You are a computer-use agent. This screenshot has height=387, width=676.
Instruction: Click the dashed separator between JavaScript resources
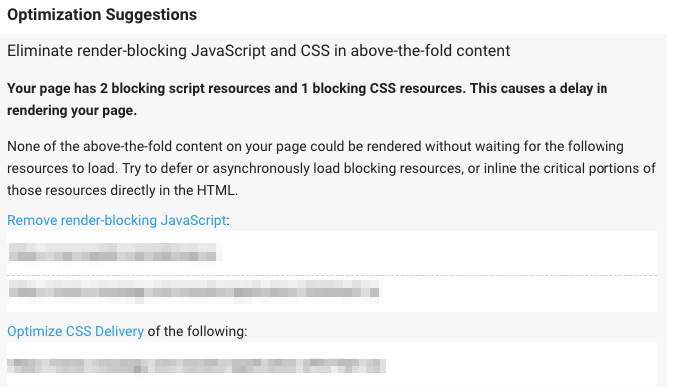(332, 275)
